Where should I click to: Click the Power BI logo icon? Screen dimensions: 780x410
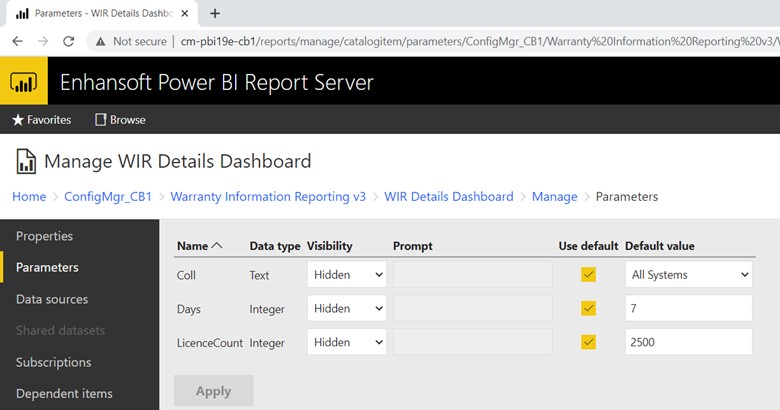click(x=23, y=82)
